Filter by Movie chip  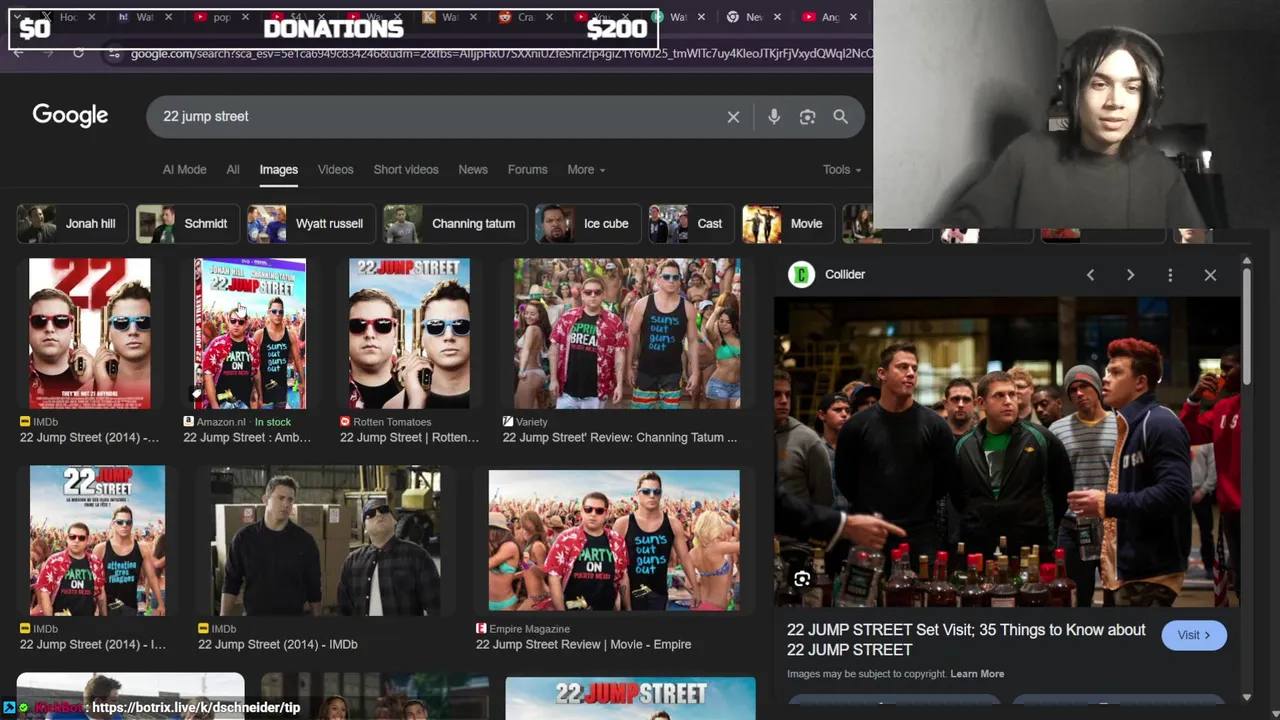pyautogui.click(x=786, y=224)
